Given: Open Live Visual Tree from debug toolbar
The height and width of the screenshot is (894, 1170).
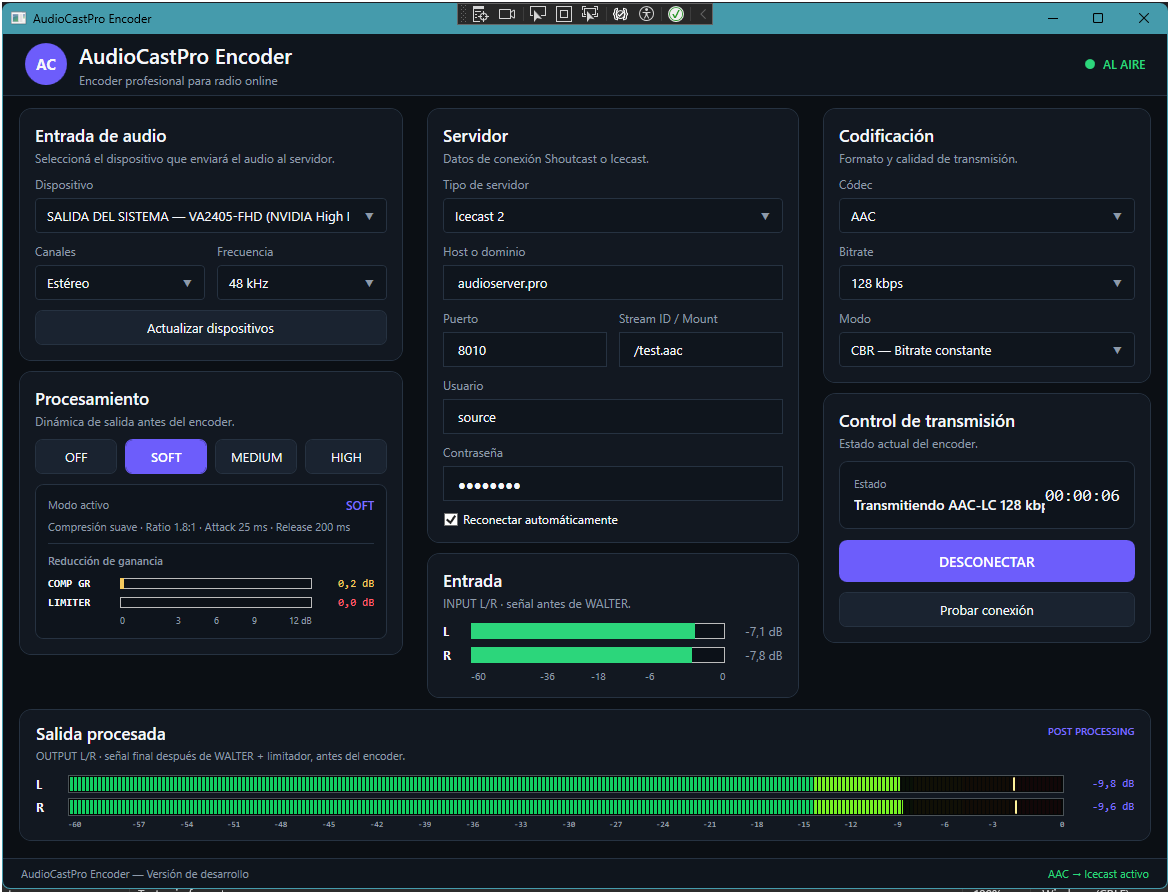Looking at the screenshot, I should (481, 14).
